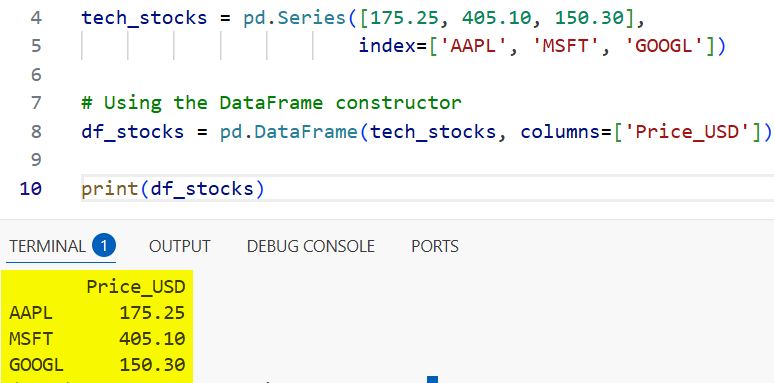The width and height of the screenshot is (774, 383).
Task: Click the 'MSFT' string in code
Action: tap(567, 46)
